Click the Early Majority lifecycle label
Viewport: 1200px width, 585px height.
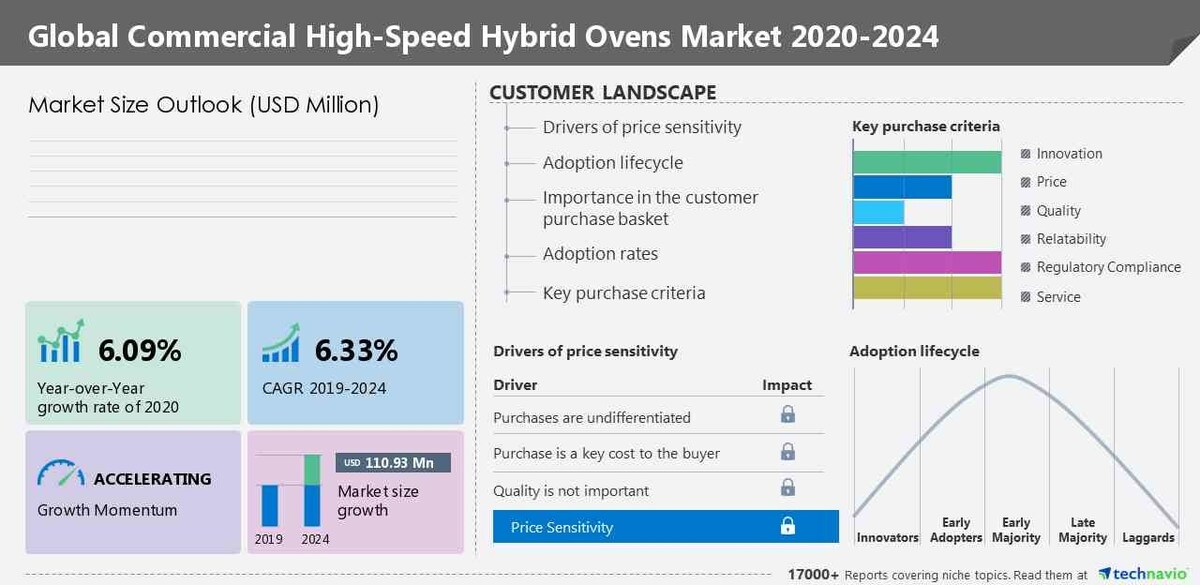click(x=1016, y=530)
